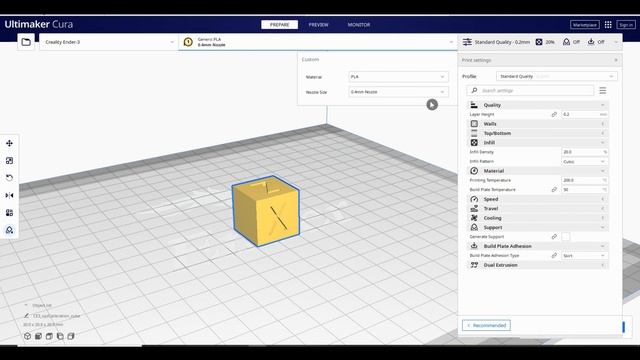Edit the Printing Temperature value field
The width and height of the screenshot is (640, 360).
tap(584, 180)
